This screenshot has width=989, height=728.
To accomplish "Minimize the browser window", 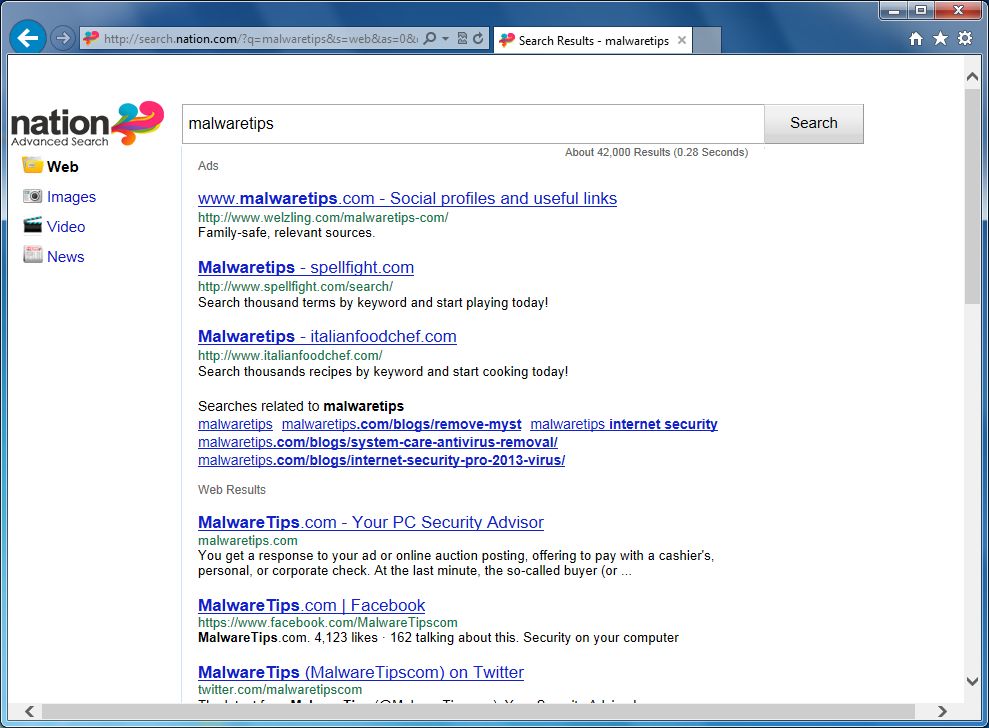I will click(x=893, y=11).
